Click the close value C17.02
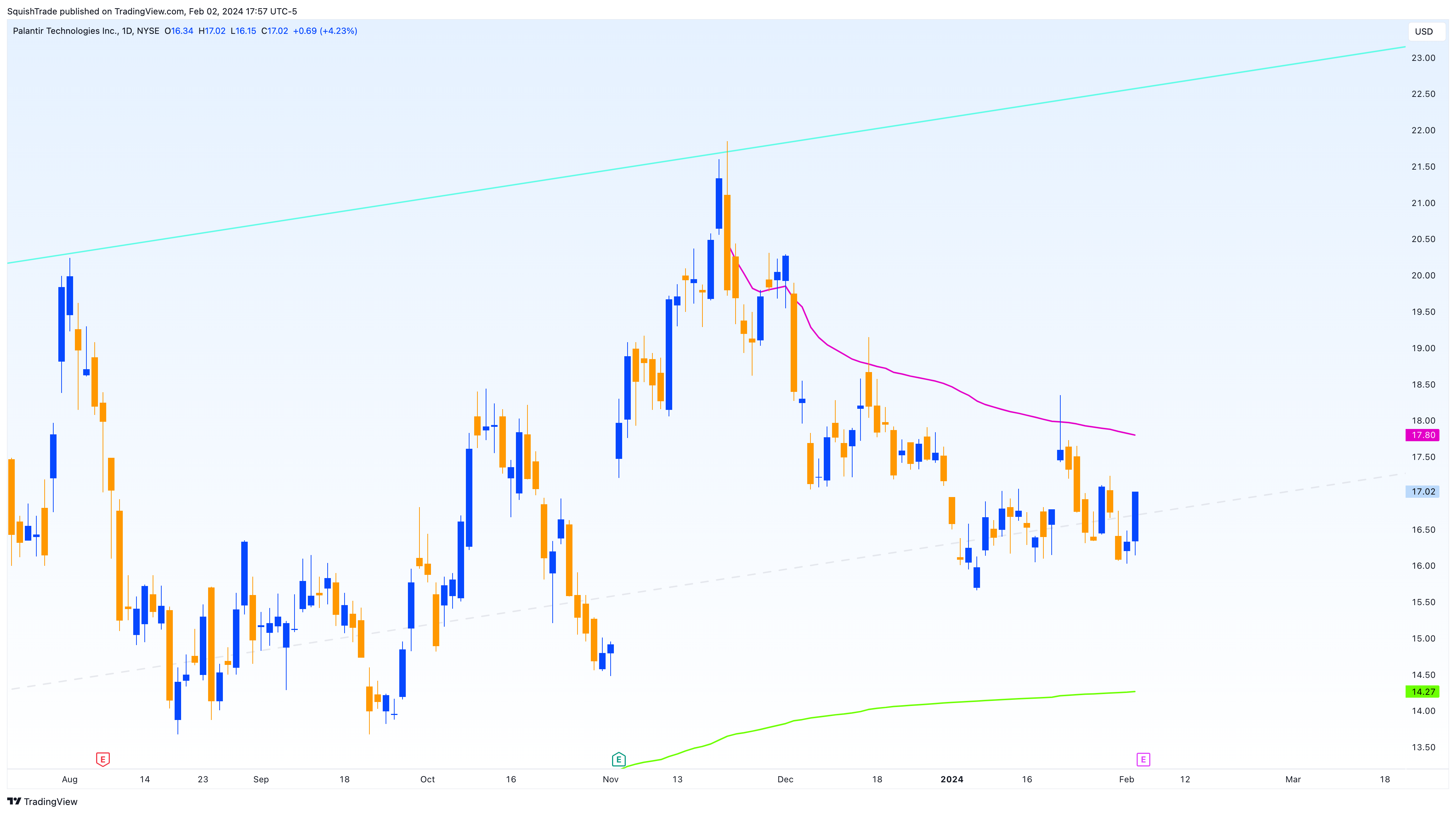The width and height of the screenshot is (1456, 814). [x=275, y=31]
